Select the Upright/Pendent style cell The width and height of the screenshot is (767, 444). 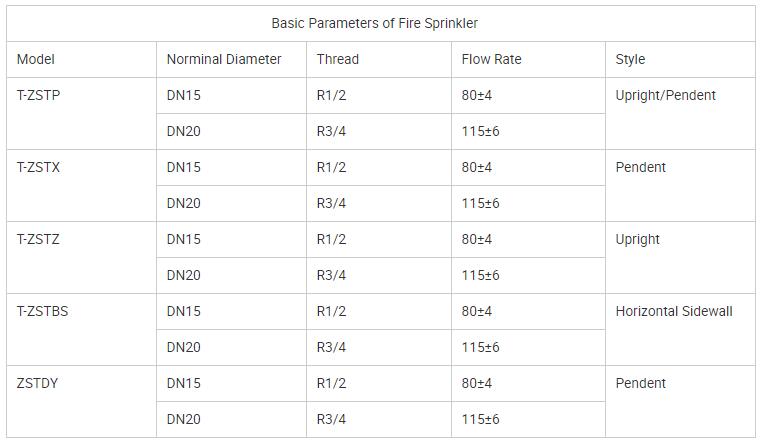666,96
